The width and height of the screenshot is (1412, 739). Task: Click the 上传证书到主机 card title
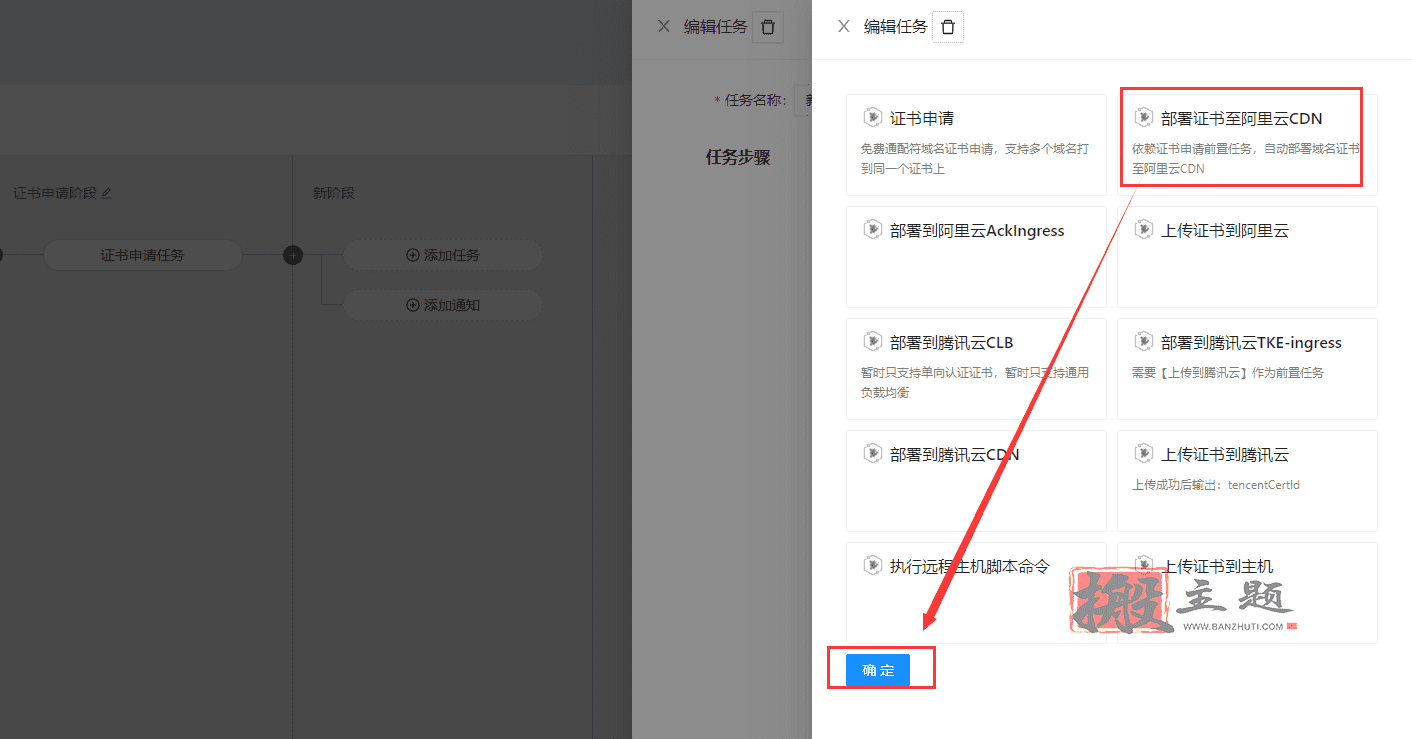click(x=1217, y=566)
